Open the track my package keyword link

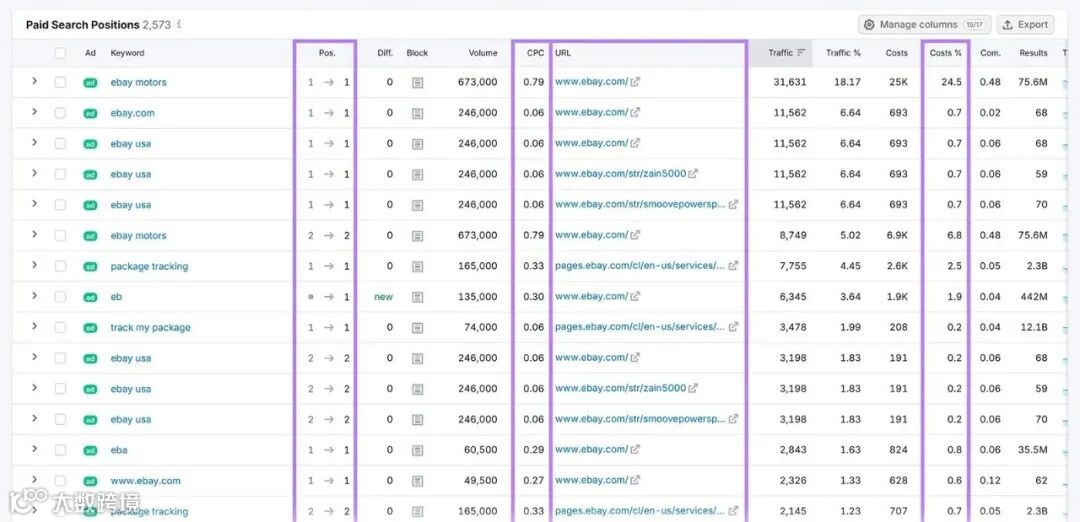coord(150,328)
